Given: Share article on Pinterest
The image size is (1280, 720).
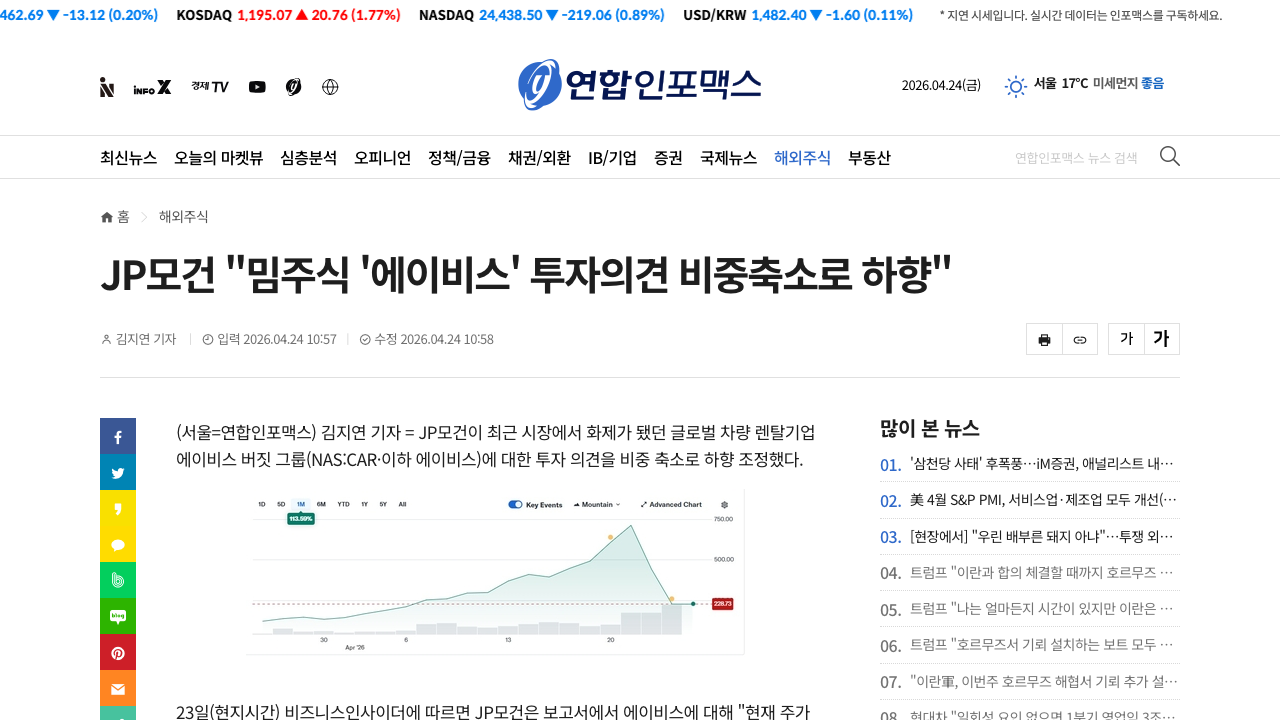Looking at the screenshot, I should tap(118, 652).
